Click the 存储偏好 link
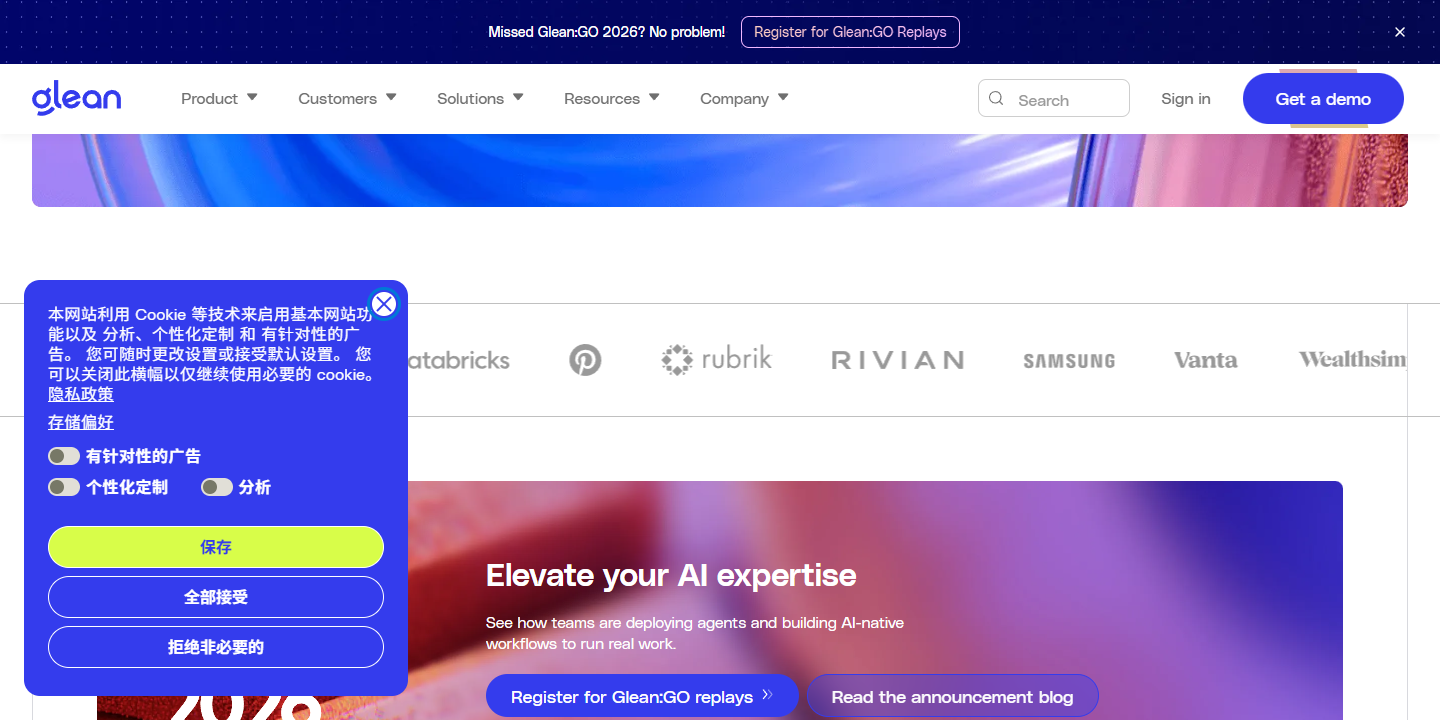 click(81, 422)
